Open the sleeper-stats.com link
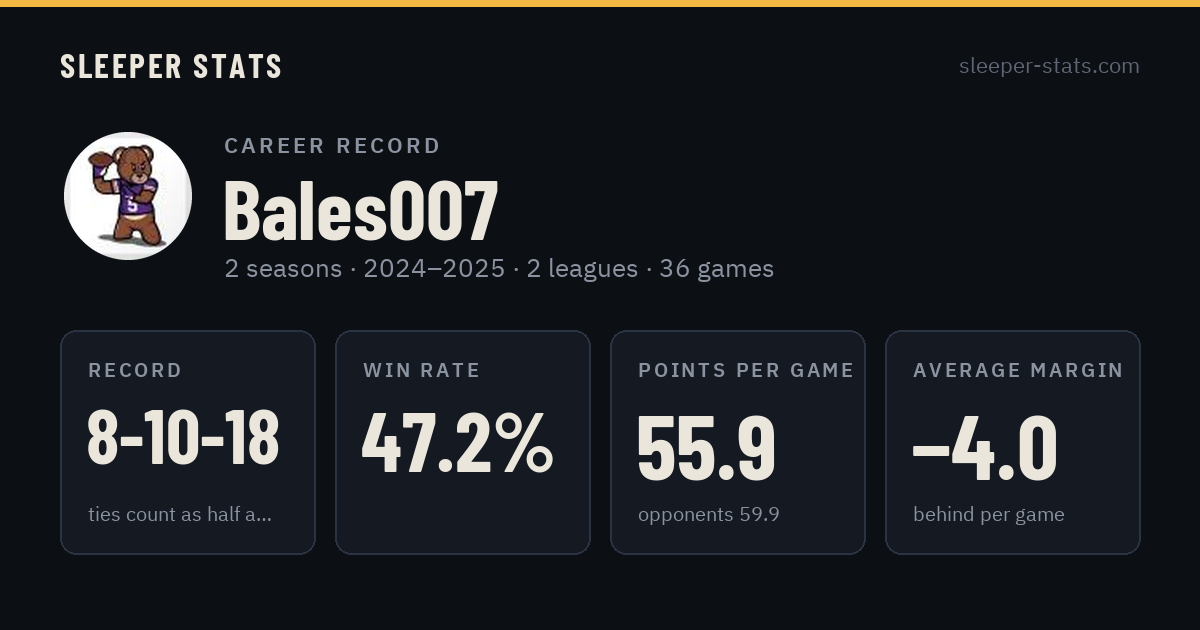The image size is (1200, 630). coord(1049,66)
